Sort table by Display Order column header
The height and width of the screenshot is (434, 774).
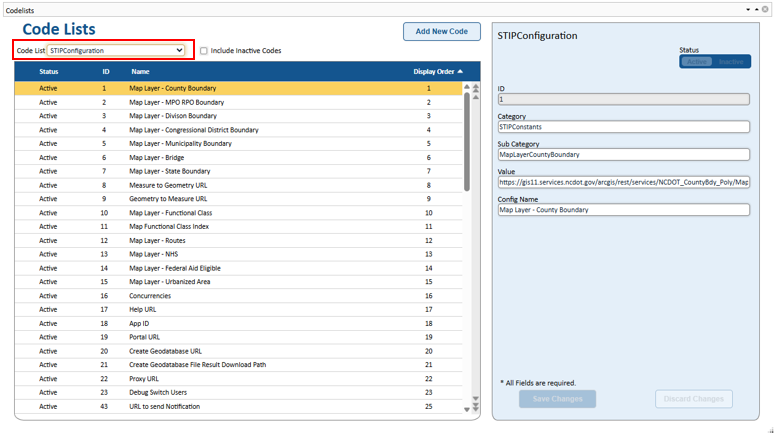tap(433, 72)
